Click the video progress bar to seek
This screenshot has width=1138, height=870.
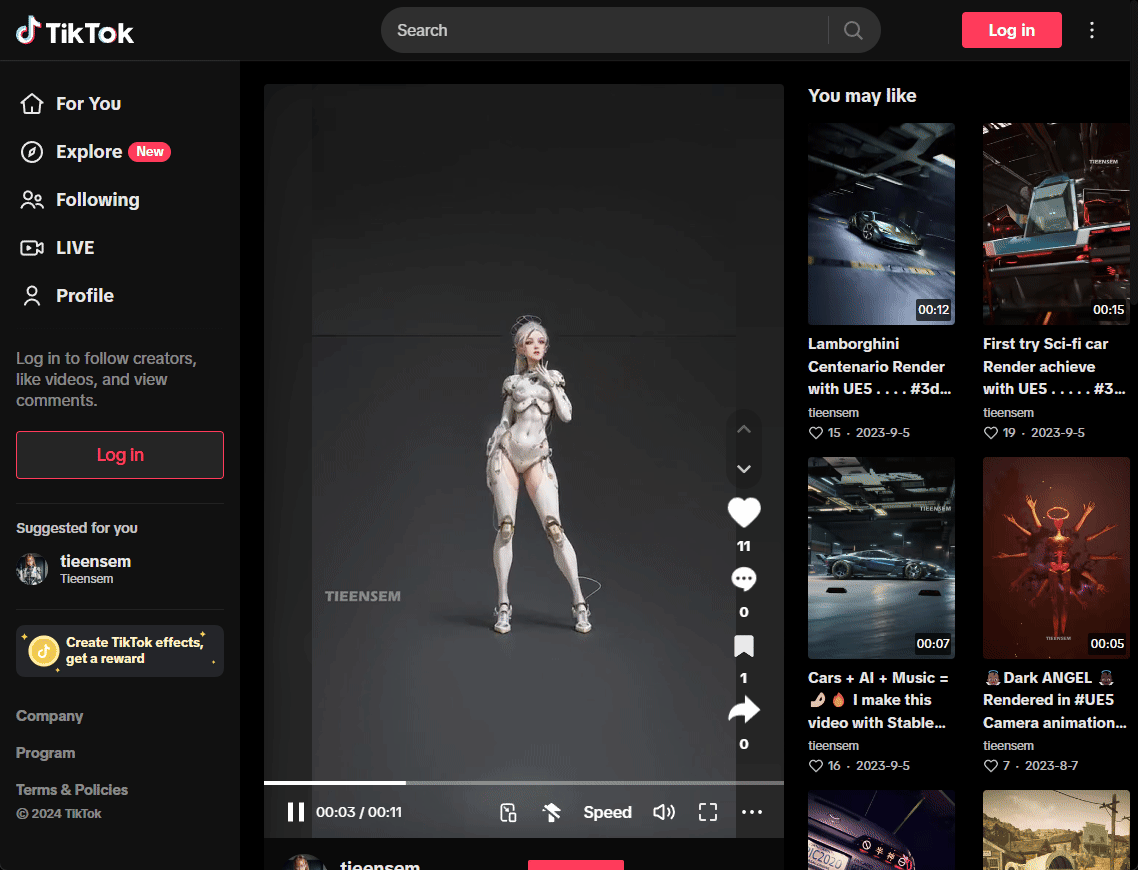coord(523,782)
